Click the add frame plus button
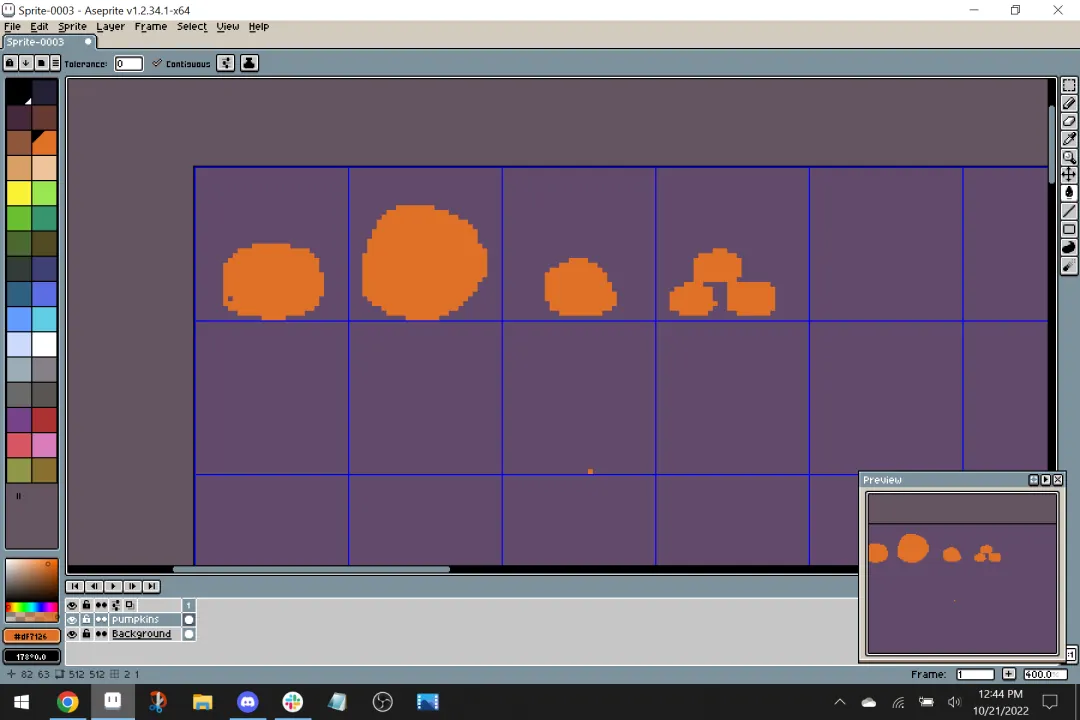 (x=1008, y=674)
